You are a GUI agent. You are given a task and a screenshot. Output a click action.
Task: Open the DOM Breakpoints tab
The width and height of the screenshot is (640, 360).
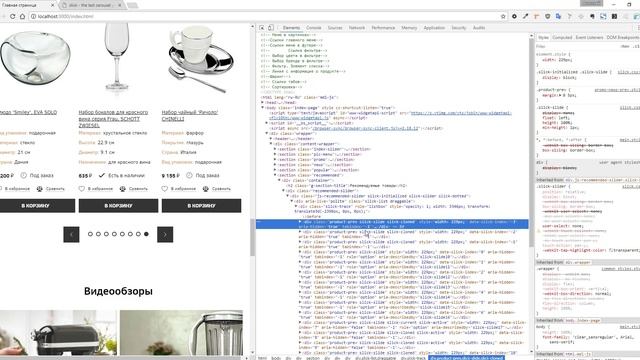tap(623, 38)
